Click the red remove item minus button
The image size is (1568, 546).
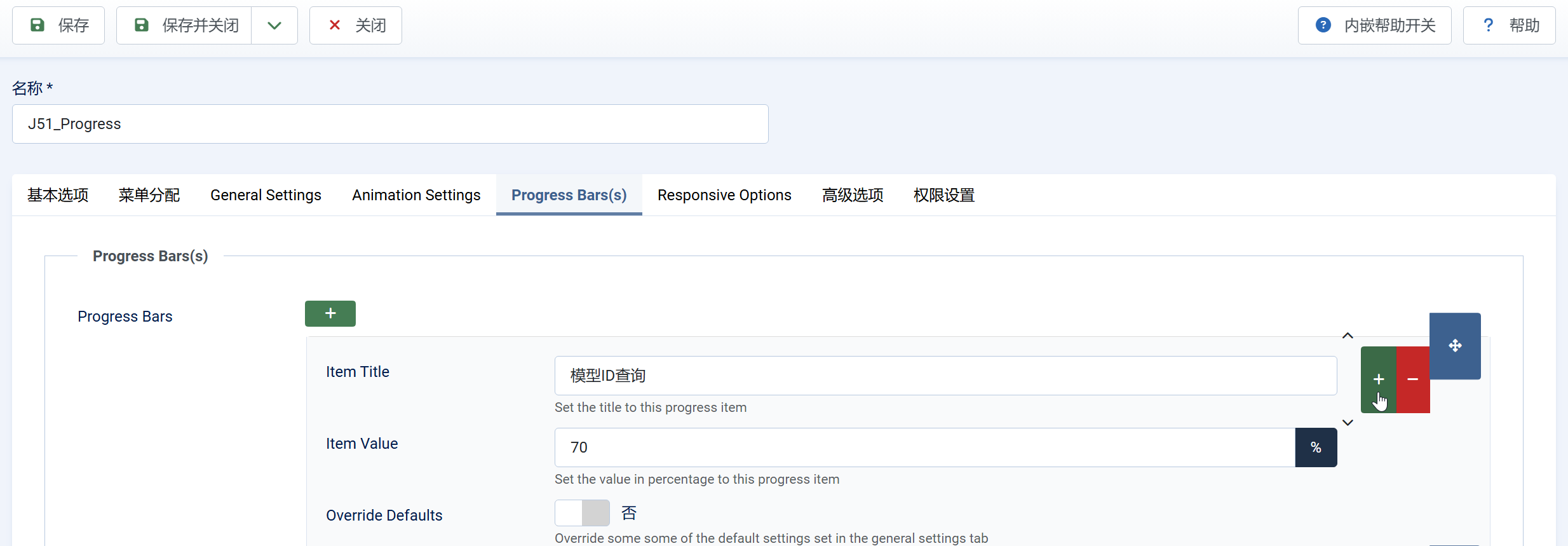coord(1413,379)
